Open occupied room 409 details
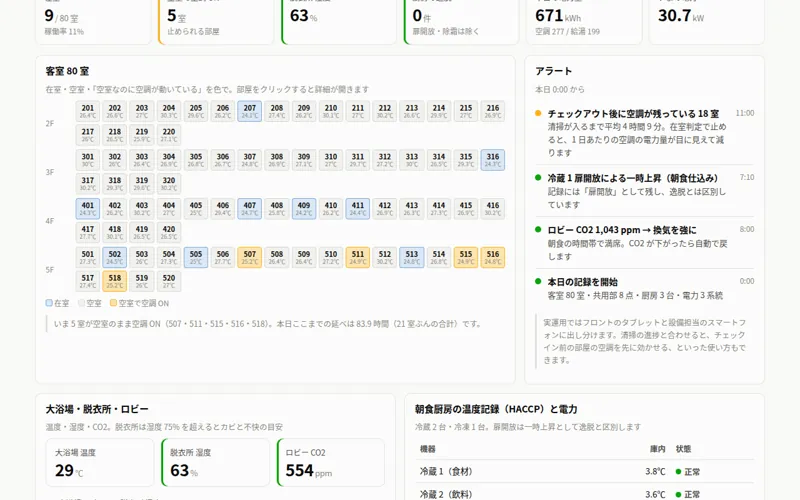This screenshot has width=800, height=500. (304, 209)
